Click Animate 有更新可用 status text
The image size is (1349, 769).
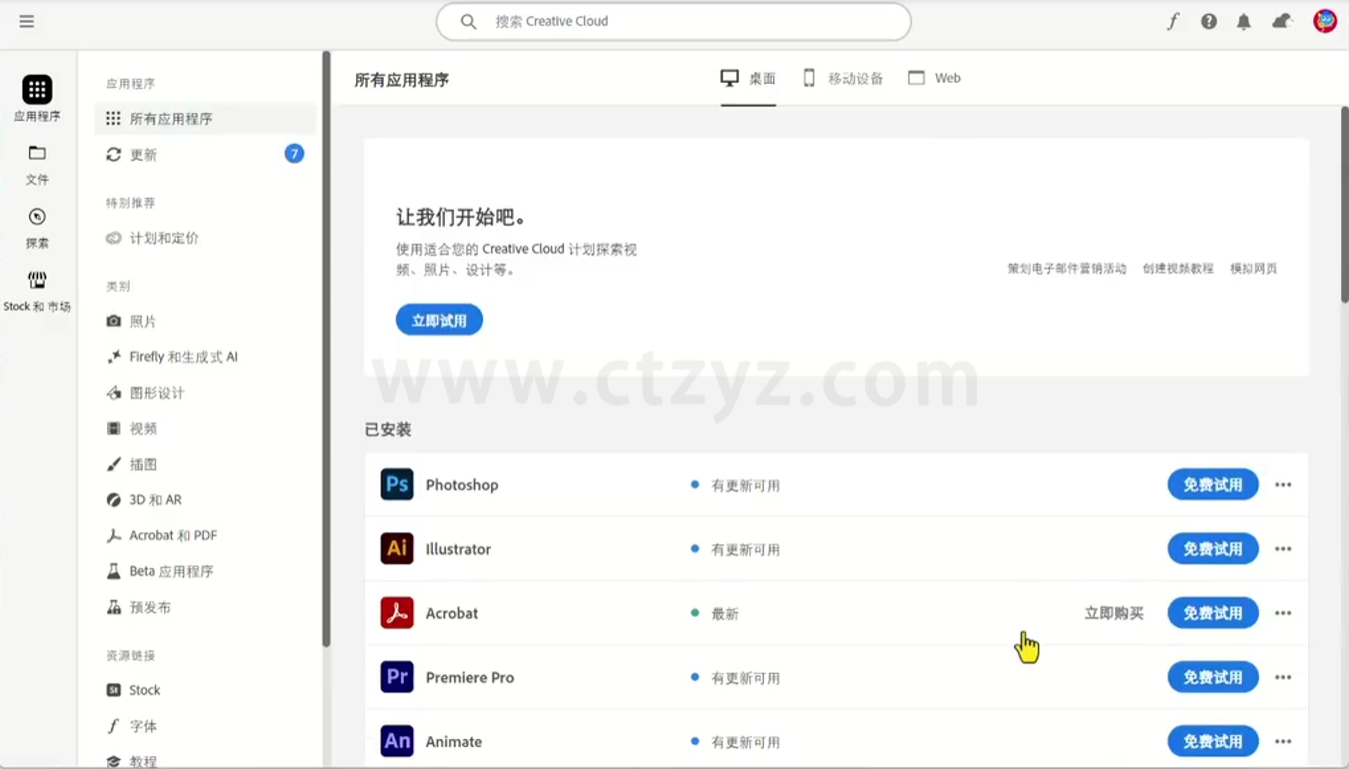point(745,741)
